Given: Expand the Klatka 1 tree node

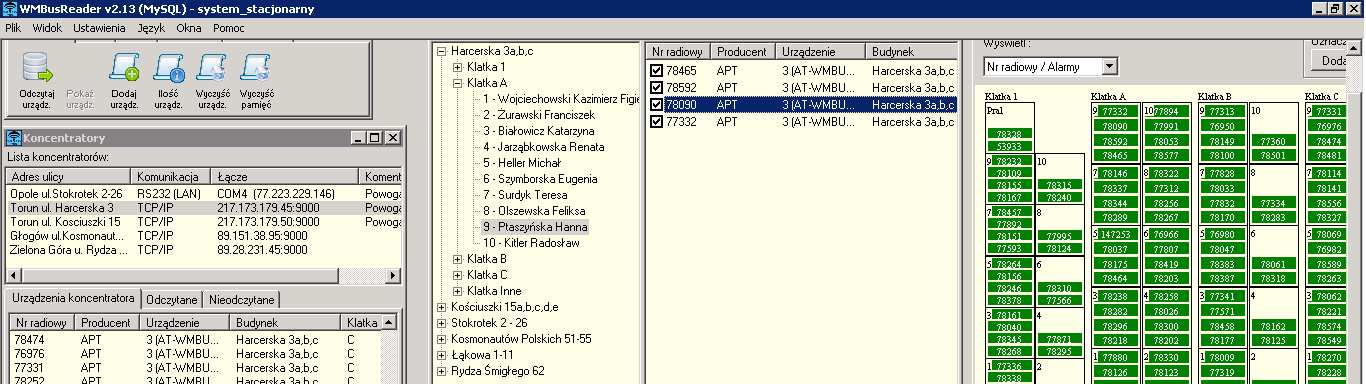Looking at the screenshot, I should tap(457, 67).
